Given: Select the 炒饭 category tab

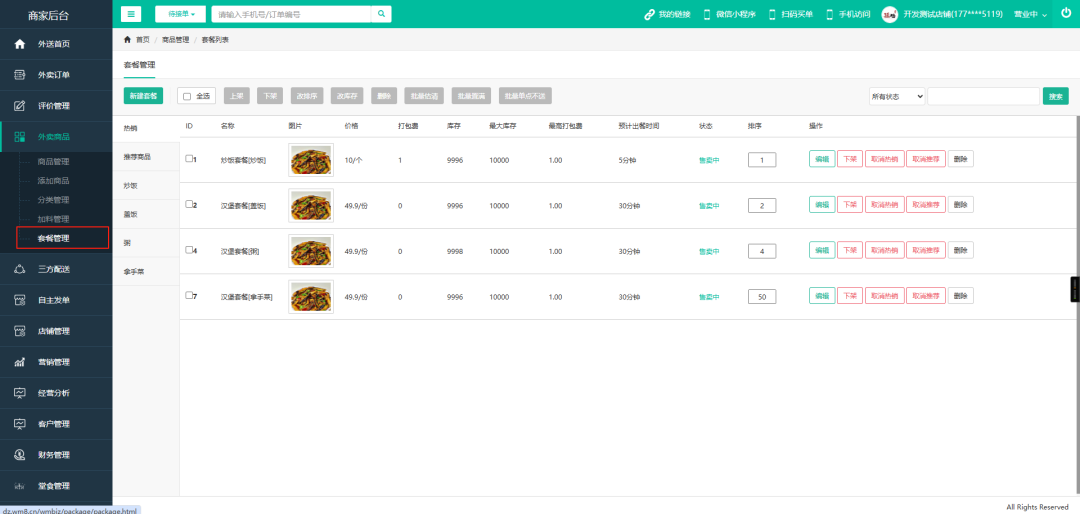Looking at the screenshot, I should [132, 186].
